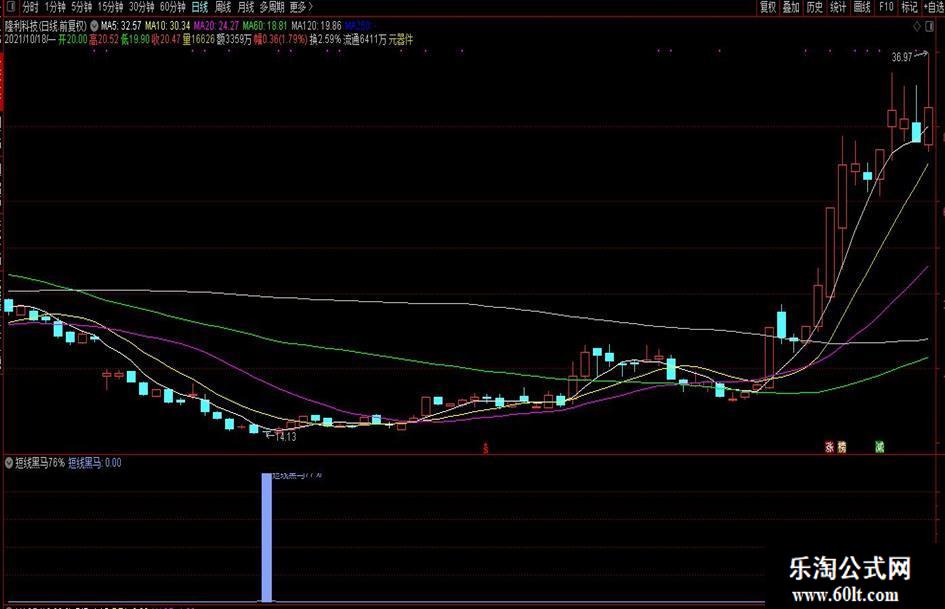Screen dimensions: 945x609
Task: Switch to 月线 monthly chart
Action: (x=246, y=7)
